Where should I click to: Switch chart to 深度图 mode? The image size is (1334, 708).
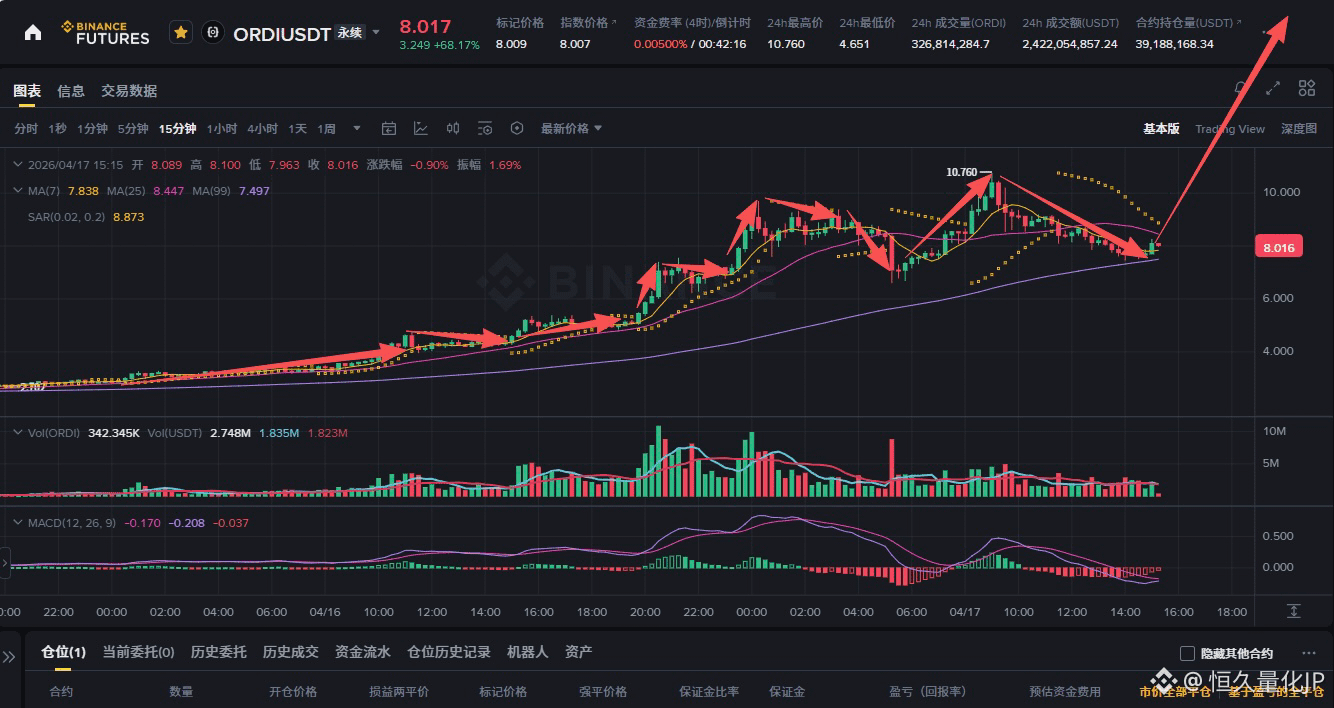click(1299, 128)
